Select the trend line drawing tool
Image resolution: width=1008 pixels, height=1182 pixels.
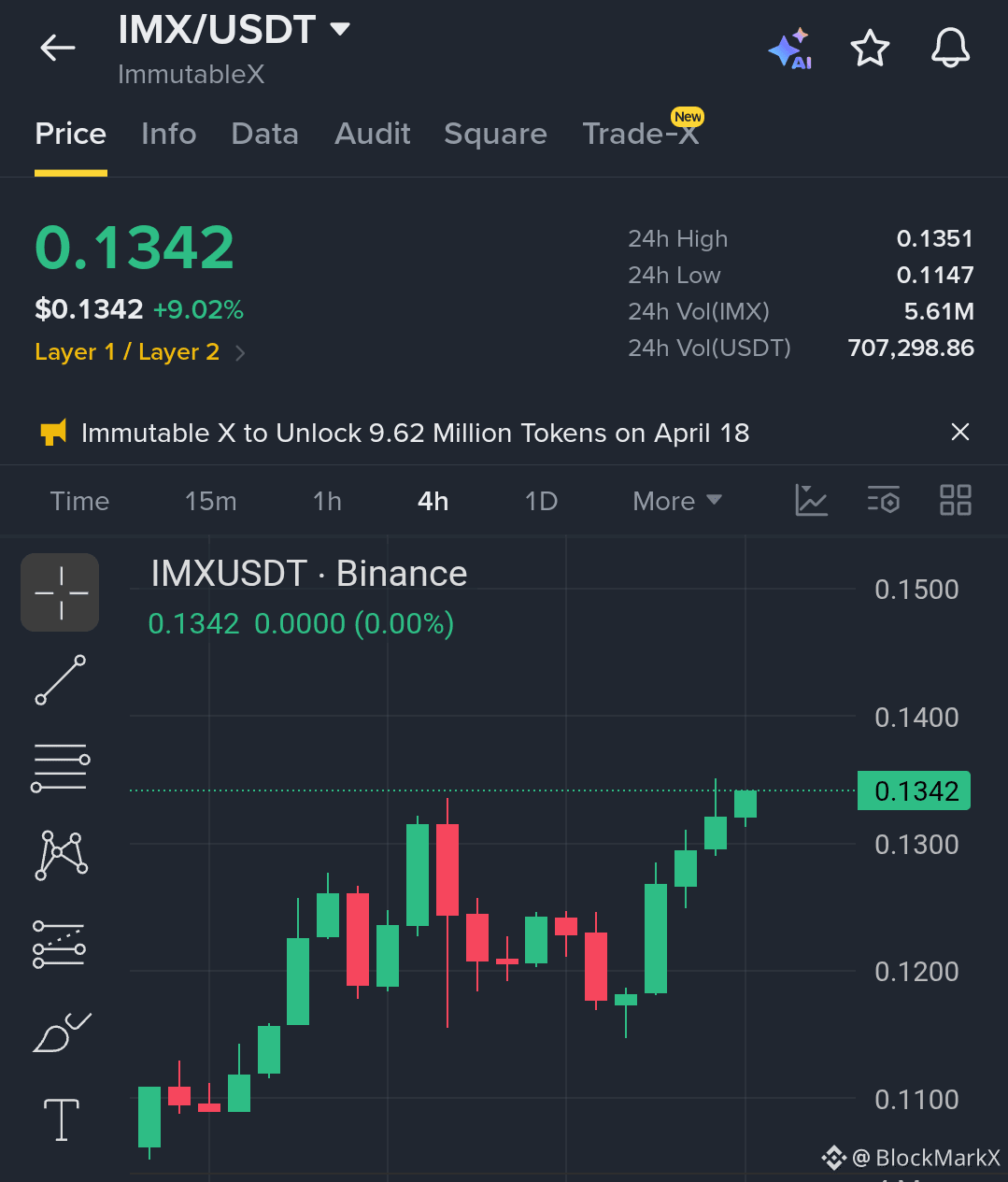[x=61, y=679]
